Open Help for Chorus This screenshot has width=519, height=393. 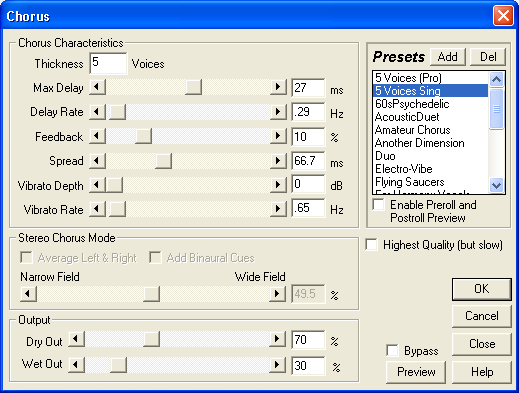(482, 372)
